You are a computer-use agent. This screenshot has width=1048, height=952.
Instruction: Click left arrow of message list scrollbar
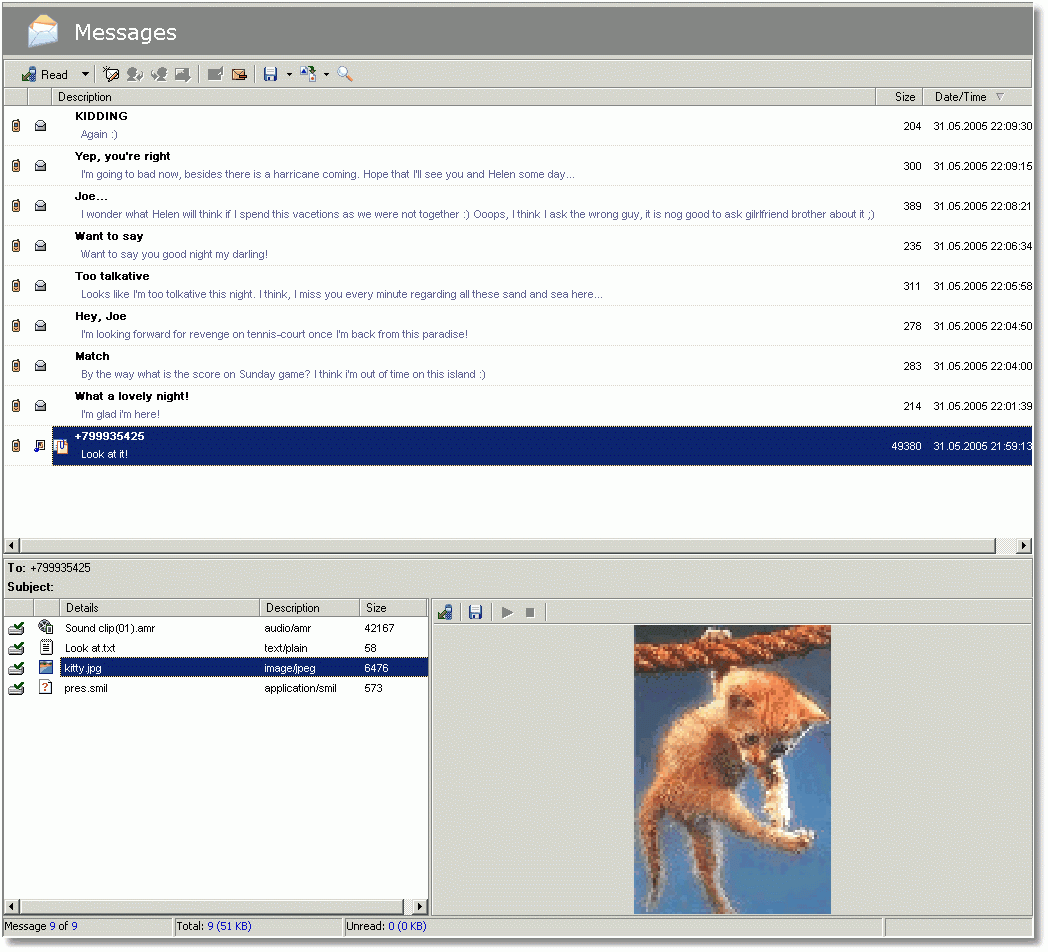click(x=11, y=546)
